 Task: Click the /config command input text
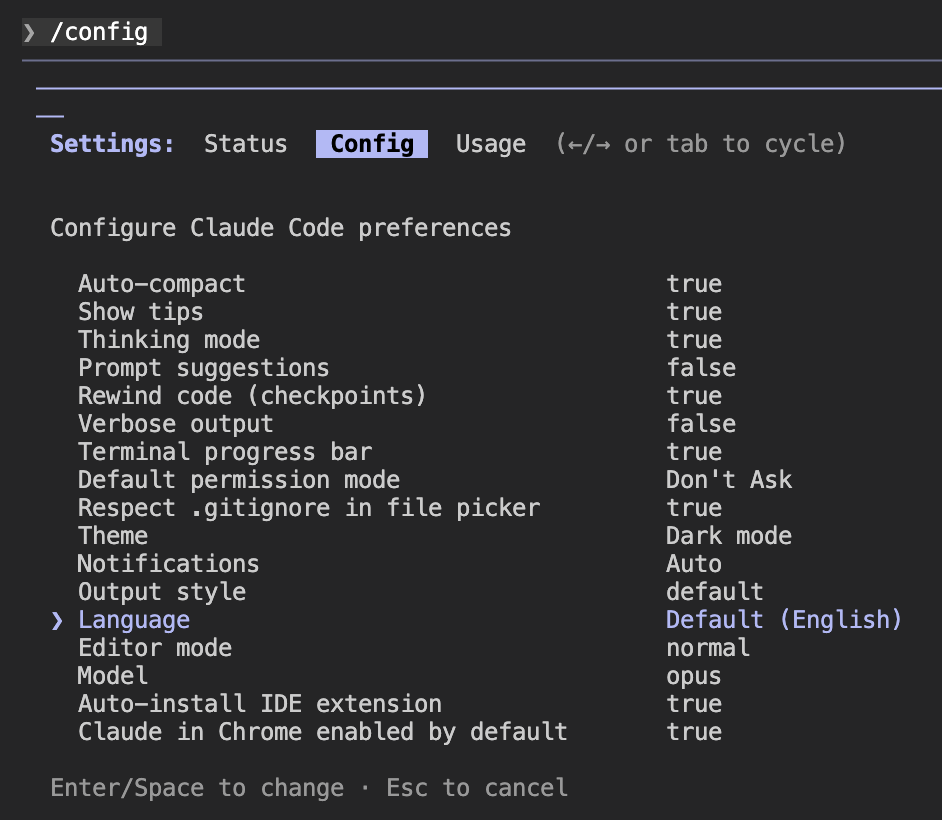click(x=99, y=33)
